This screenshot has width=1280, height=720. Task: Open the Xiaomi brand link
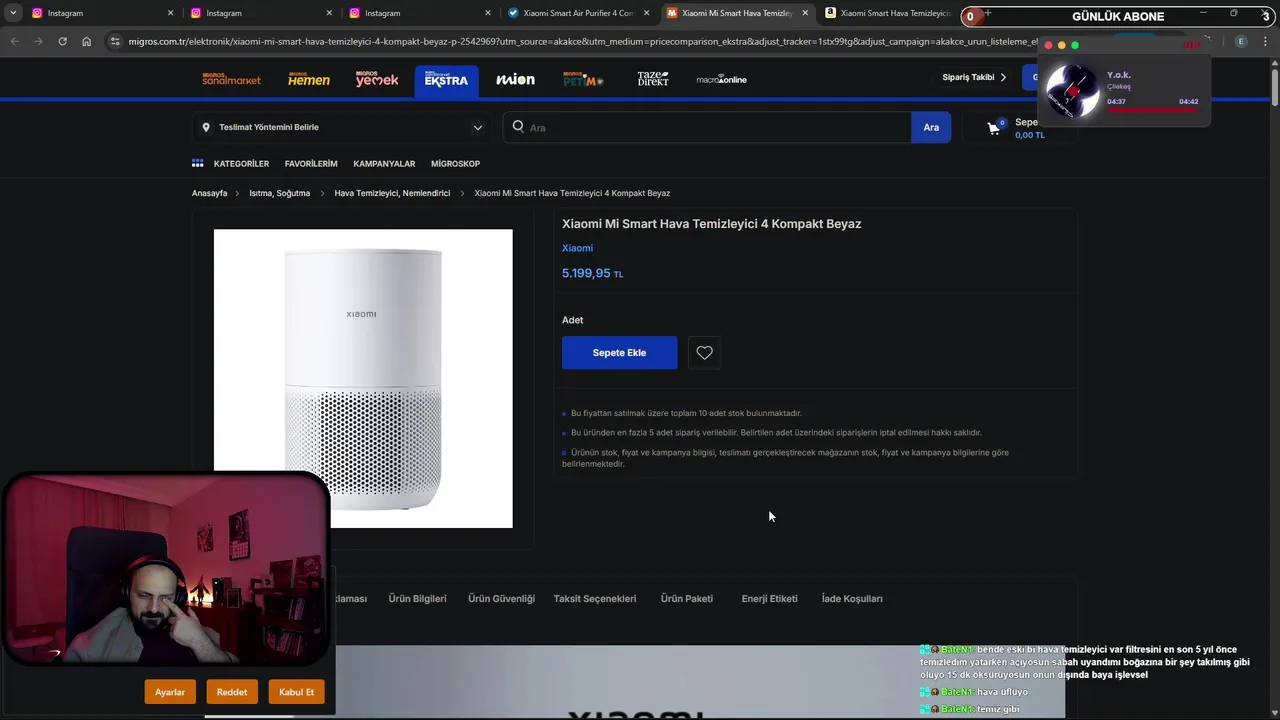coord(577,248)
